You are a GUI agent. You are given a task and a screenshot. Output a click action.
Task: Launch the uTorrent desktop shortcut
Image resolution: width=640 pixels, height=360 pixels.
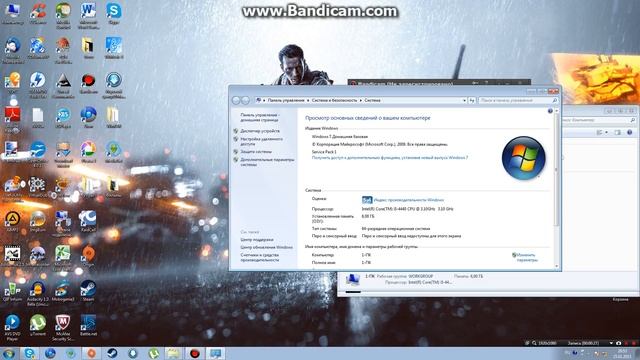[x=38, y=325]
